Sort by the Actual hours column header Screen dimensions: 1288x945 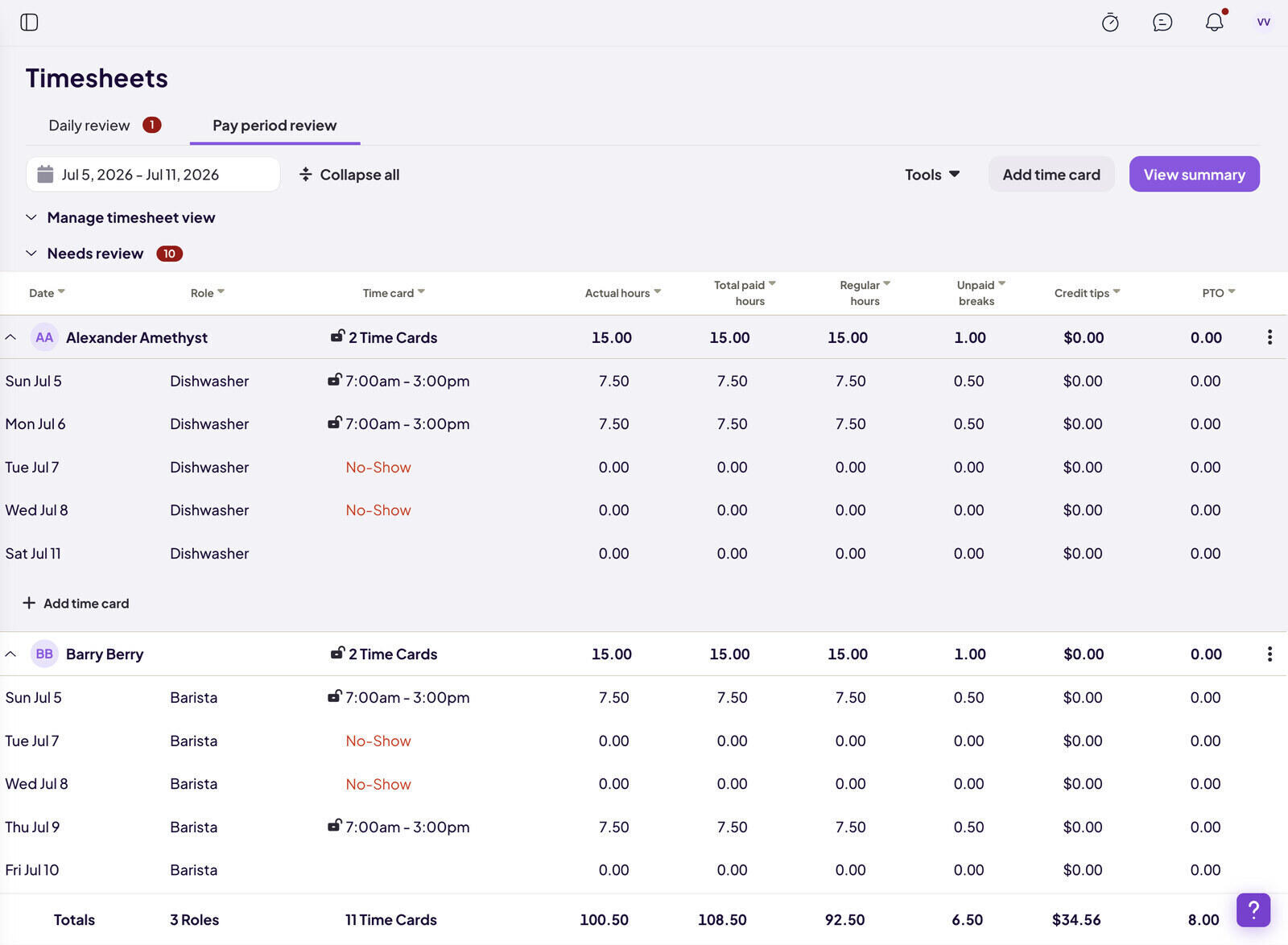tap(623, 293)
